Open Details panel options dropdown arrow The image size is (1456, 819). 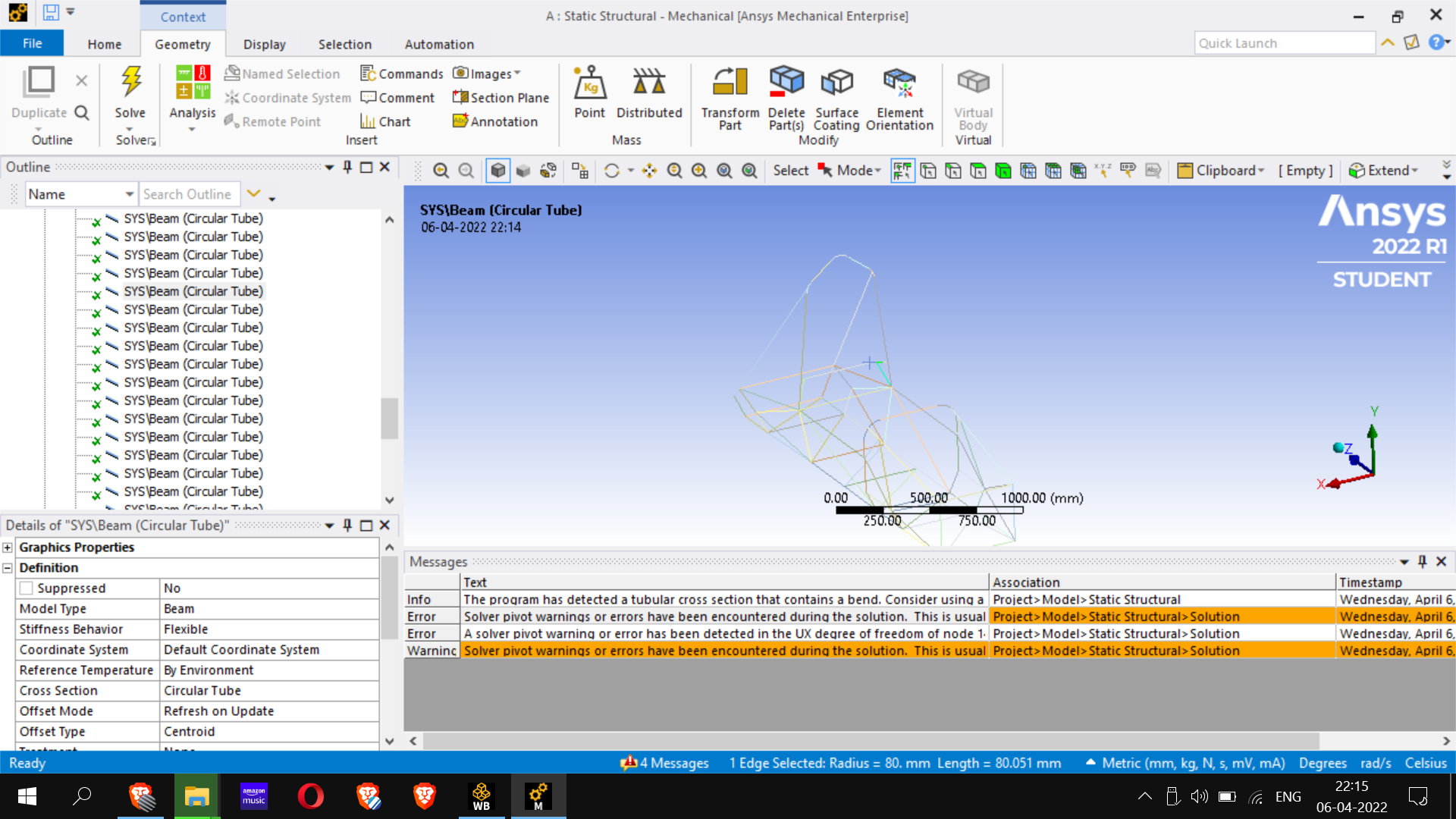click(329, 526)
